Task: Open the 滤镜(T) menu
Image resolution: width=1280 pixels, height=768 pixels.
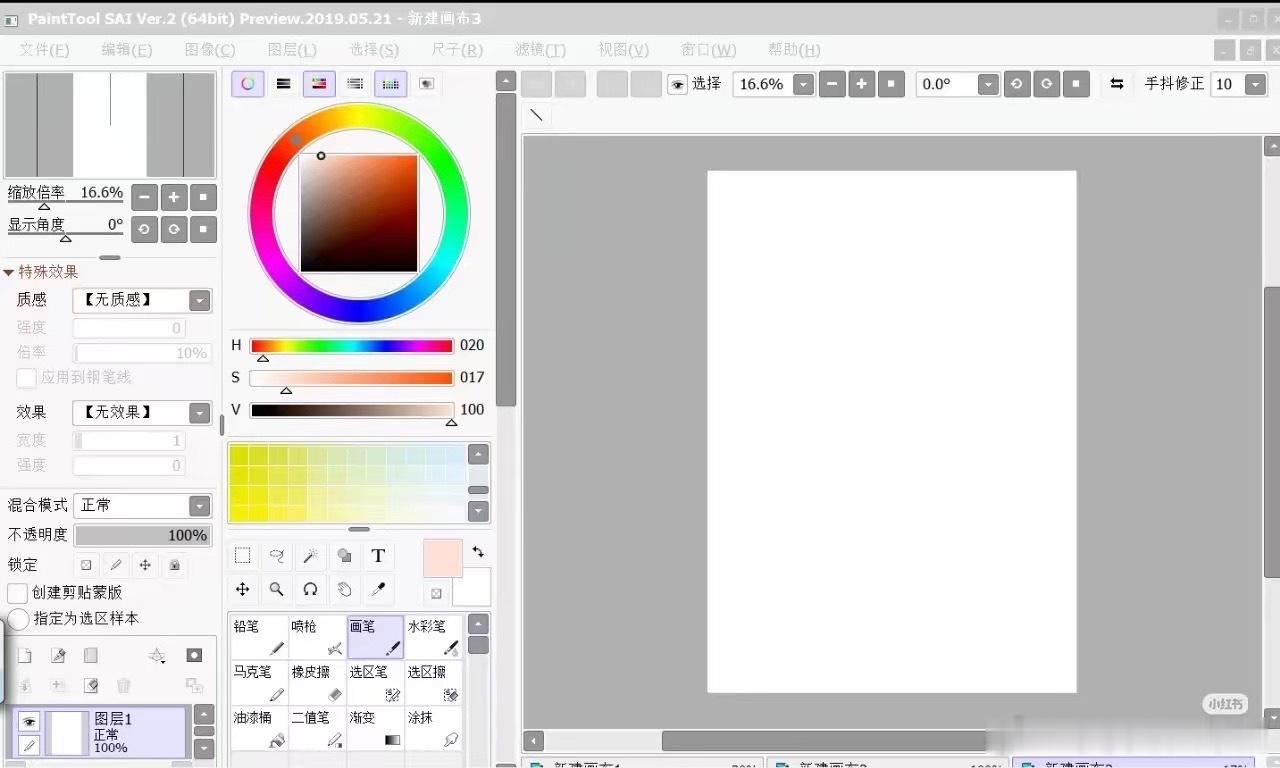Action: (x=540, y=50)
